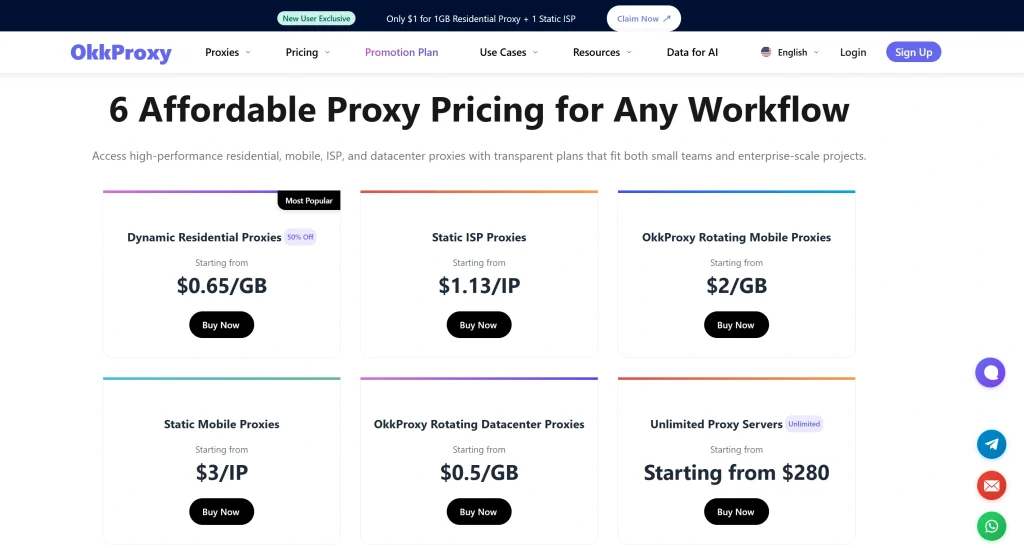
Task: Expand the Pricing dropdown menu
Action: 307,52
